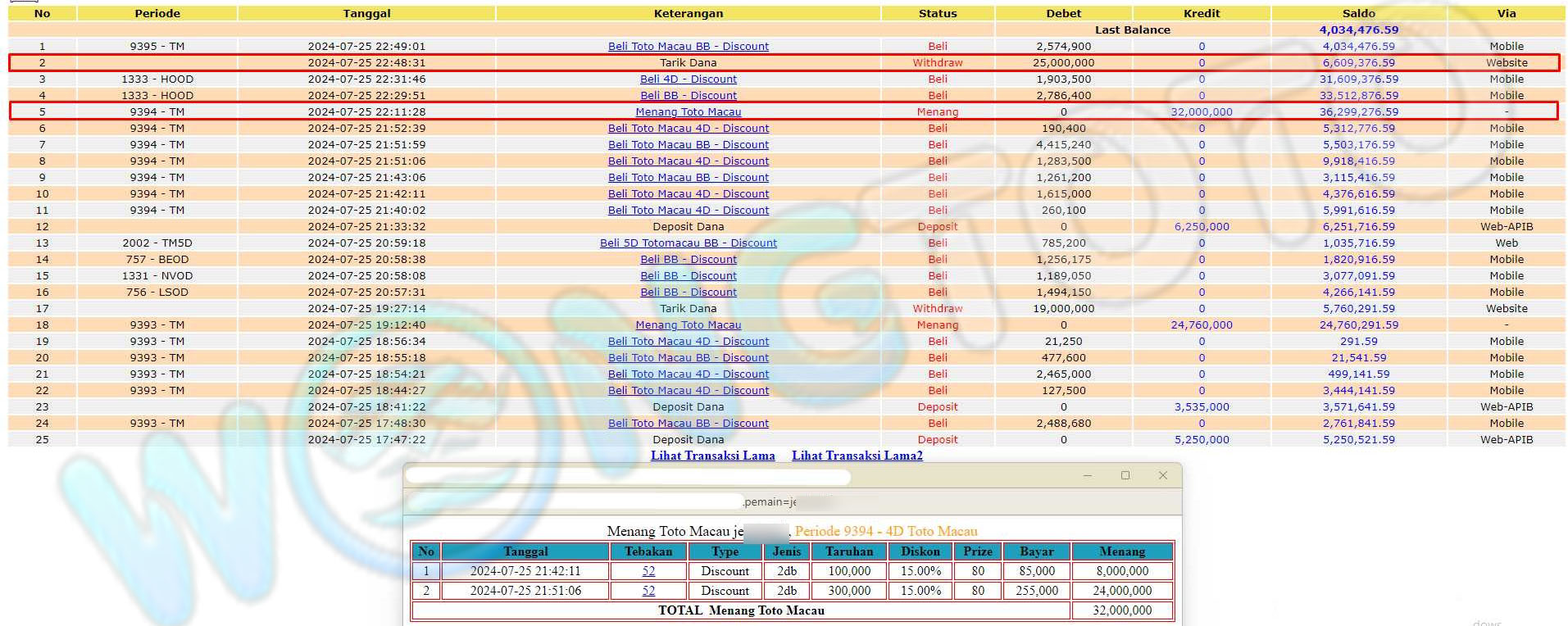Click the Saldo column header
Viewport: 1568px width, 626px height.
tap(1358, 13)
